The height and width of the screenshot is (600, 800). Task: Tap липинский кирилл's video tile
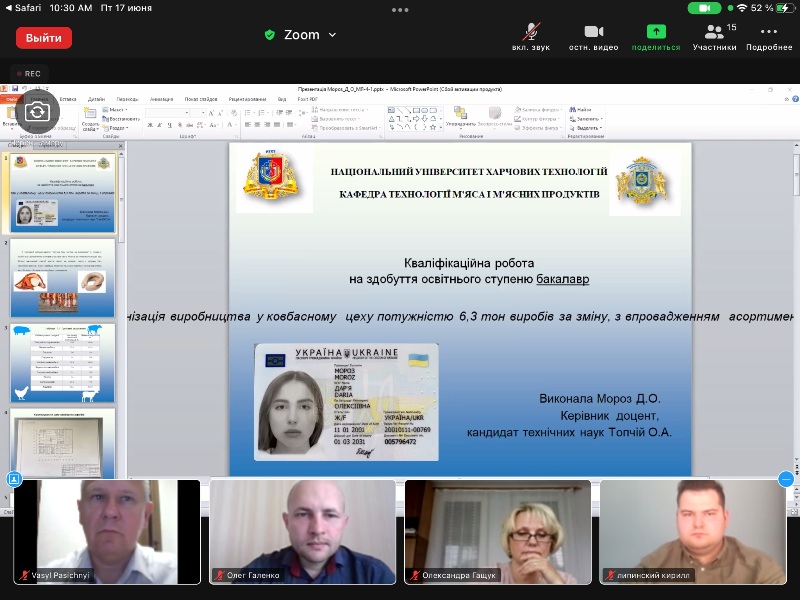pyautogui.click(x=693, y=530)
